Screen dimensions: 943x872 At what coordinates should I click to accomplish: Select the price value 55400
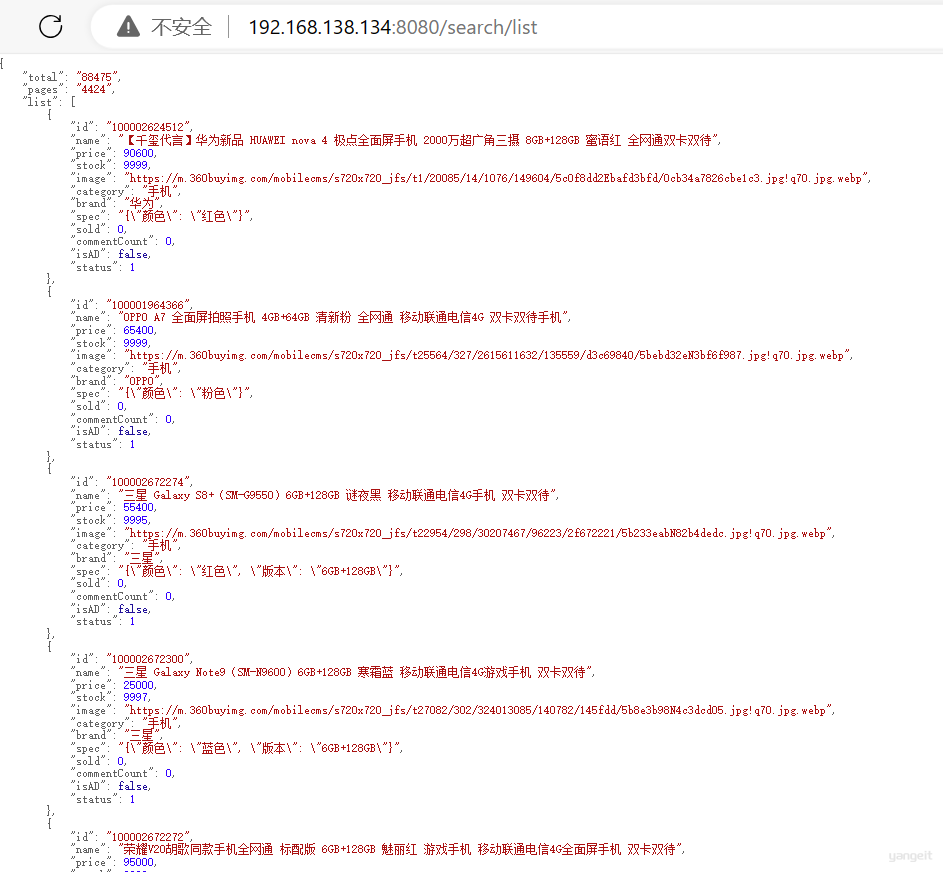tap(138, 508)
